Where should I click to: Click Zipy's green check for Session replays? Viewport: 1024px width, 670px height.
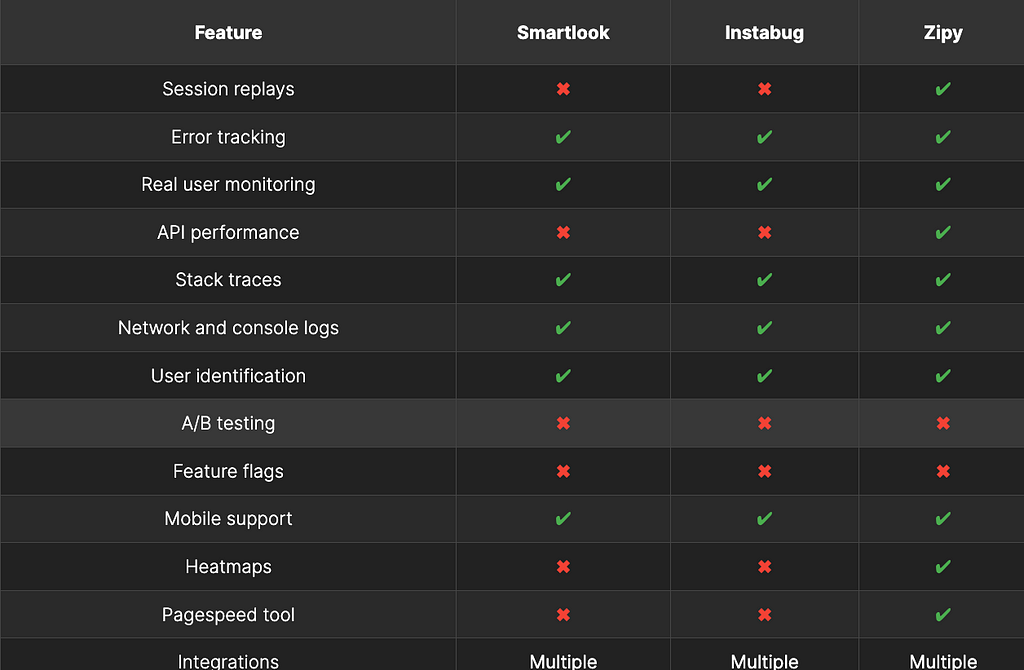coord(942,89)
